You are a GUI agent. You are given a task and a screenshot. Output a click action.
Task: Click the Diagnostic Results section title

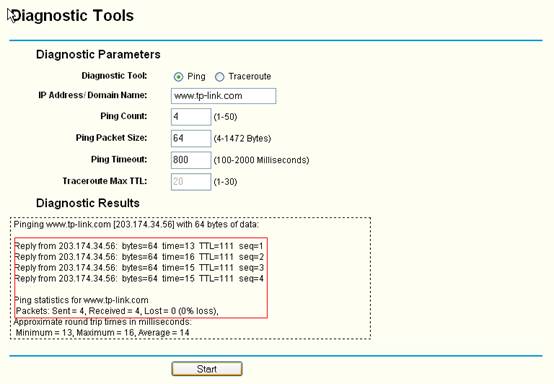click(88, 203)
